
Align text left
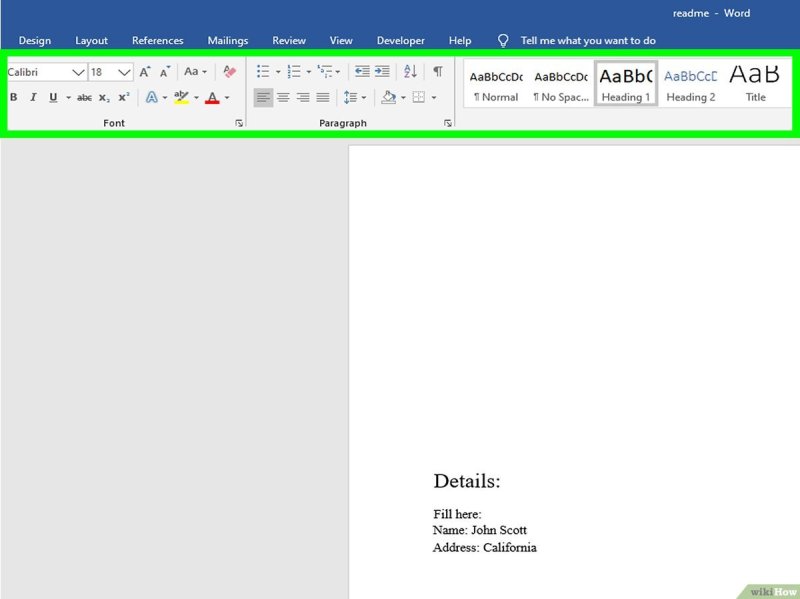point(263,97)
